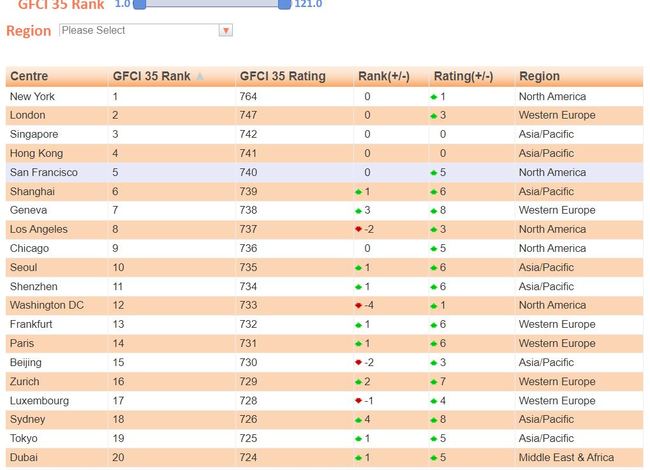The height and width of the screenshot is (470, 650).
Task: Sort by Region column header
Action: click(x=539, y=77)
